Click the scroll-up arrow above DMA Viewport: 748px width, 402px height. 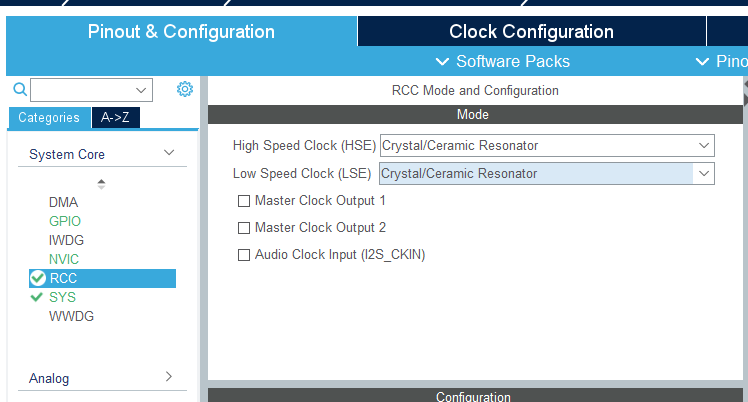tap(101, 184)
